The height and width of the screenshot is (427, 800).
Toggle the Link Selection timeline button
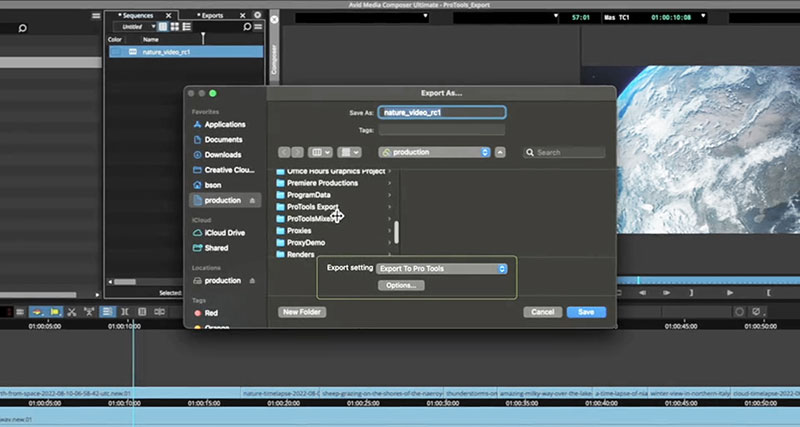[107, 312]
